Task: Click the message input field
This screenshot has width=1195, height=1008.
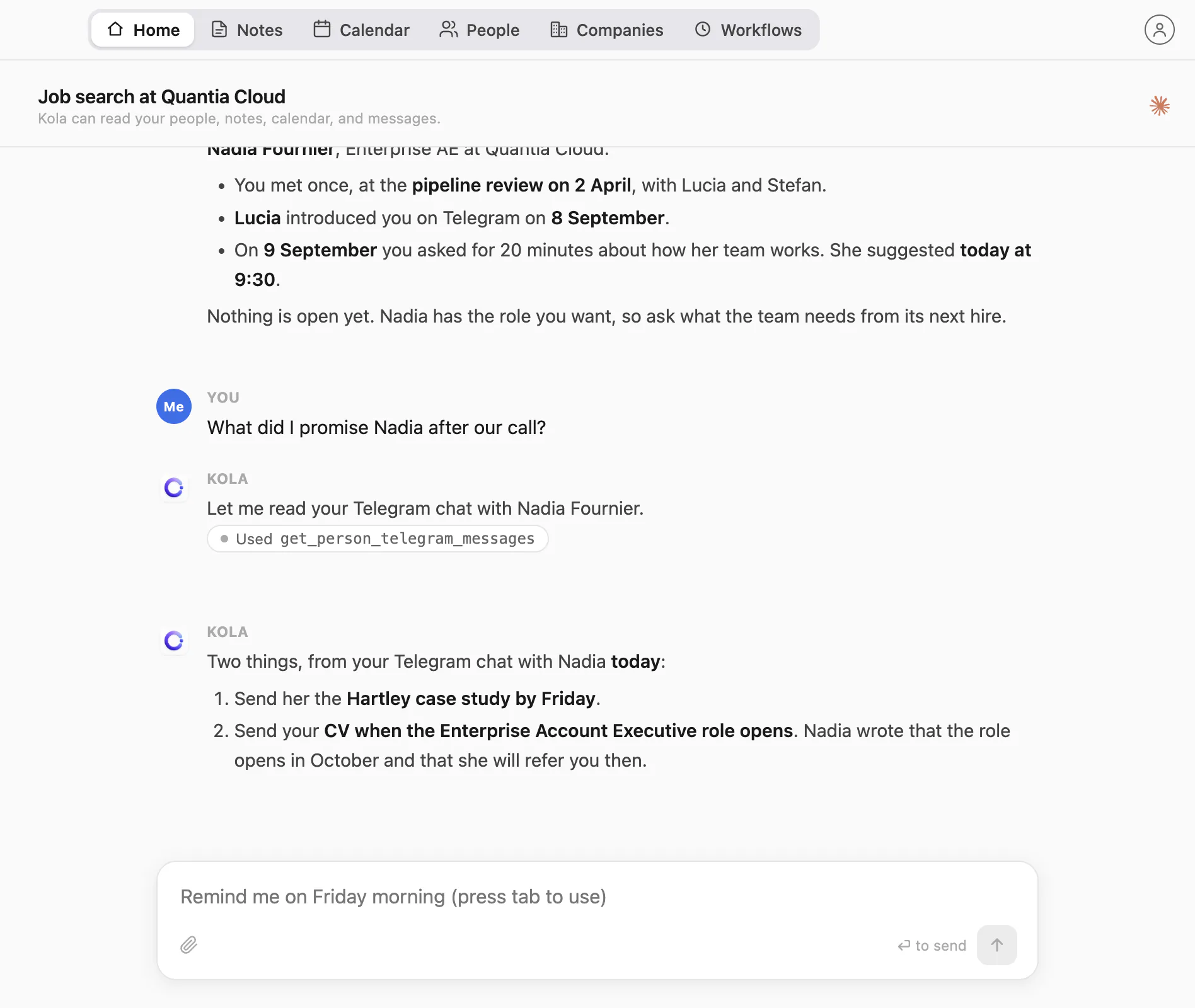Action: click(x=597, y=896)
